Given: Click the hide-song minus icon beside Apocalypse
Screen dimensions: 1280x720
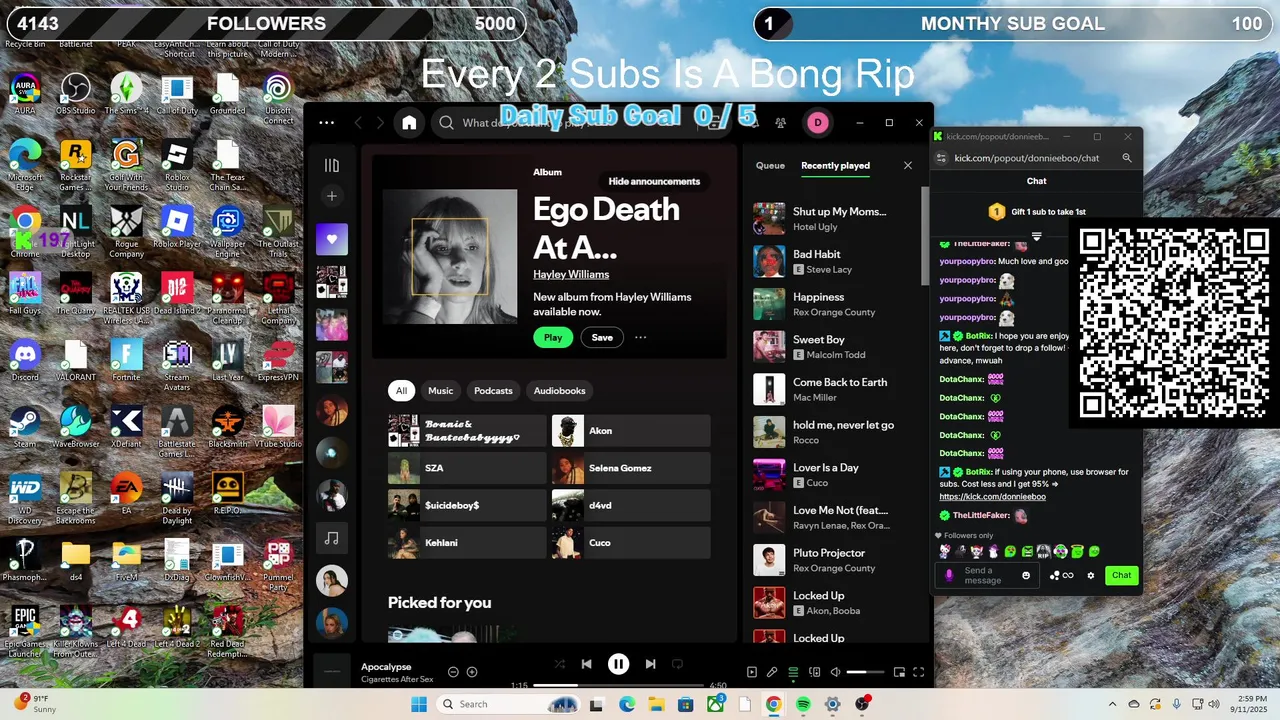Looking at the screenshot, I should (x=453, y=672).
